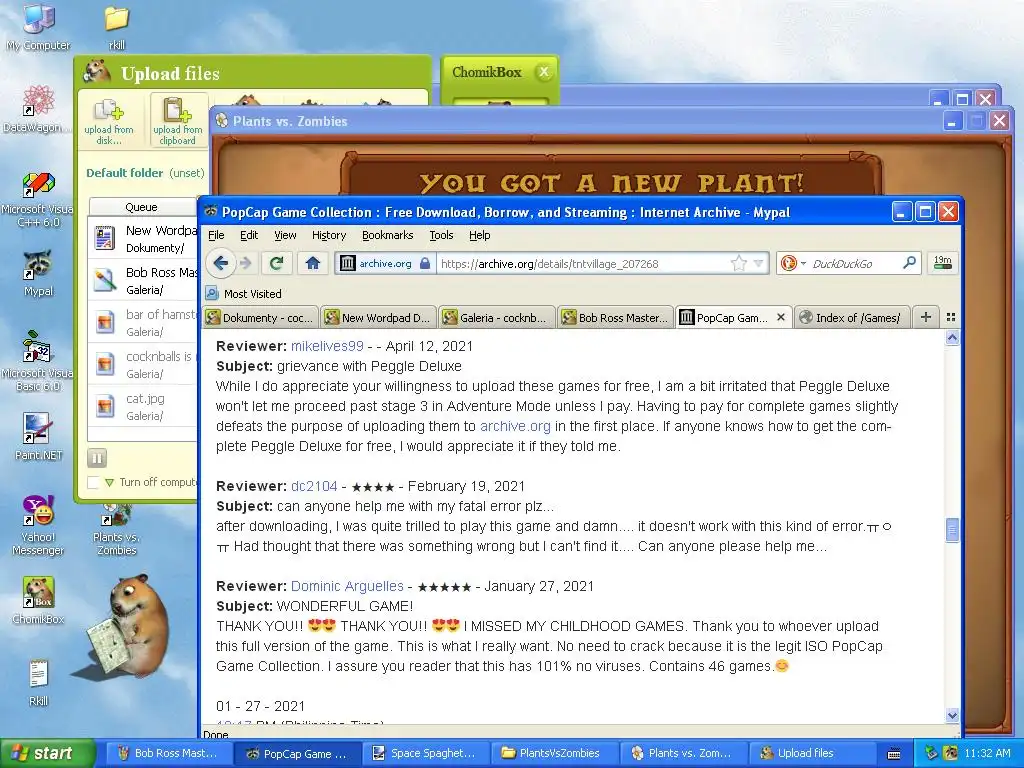
Task: Open Rkill text file on desktop
Action: [38, 682]
